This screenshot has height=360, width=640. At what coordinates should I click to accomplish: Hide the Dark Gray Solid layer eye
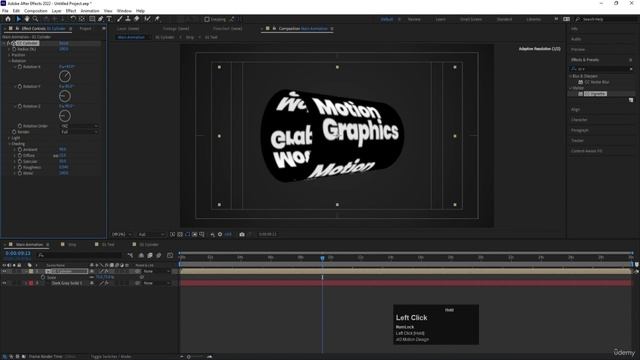tap(4, 283)
